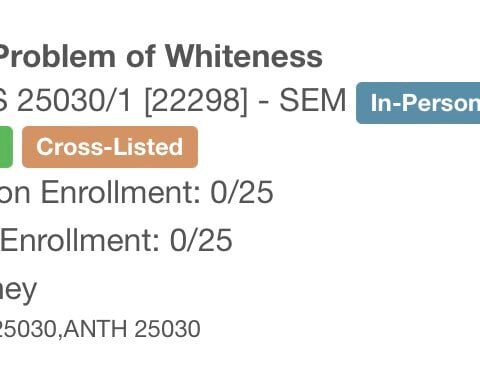Click the word 'Whiteness' in the title
Viewport: 480px width, 389px height.
pyautogui.click(x=244, y=56)
